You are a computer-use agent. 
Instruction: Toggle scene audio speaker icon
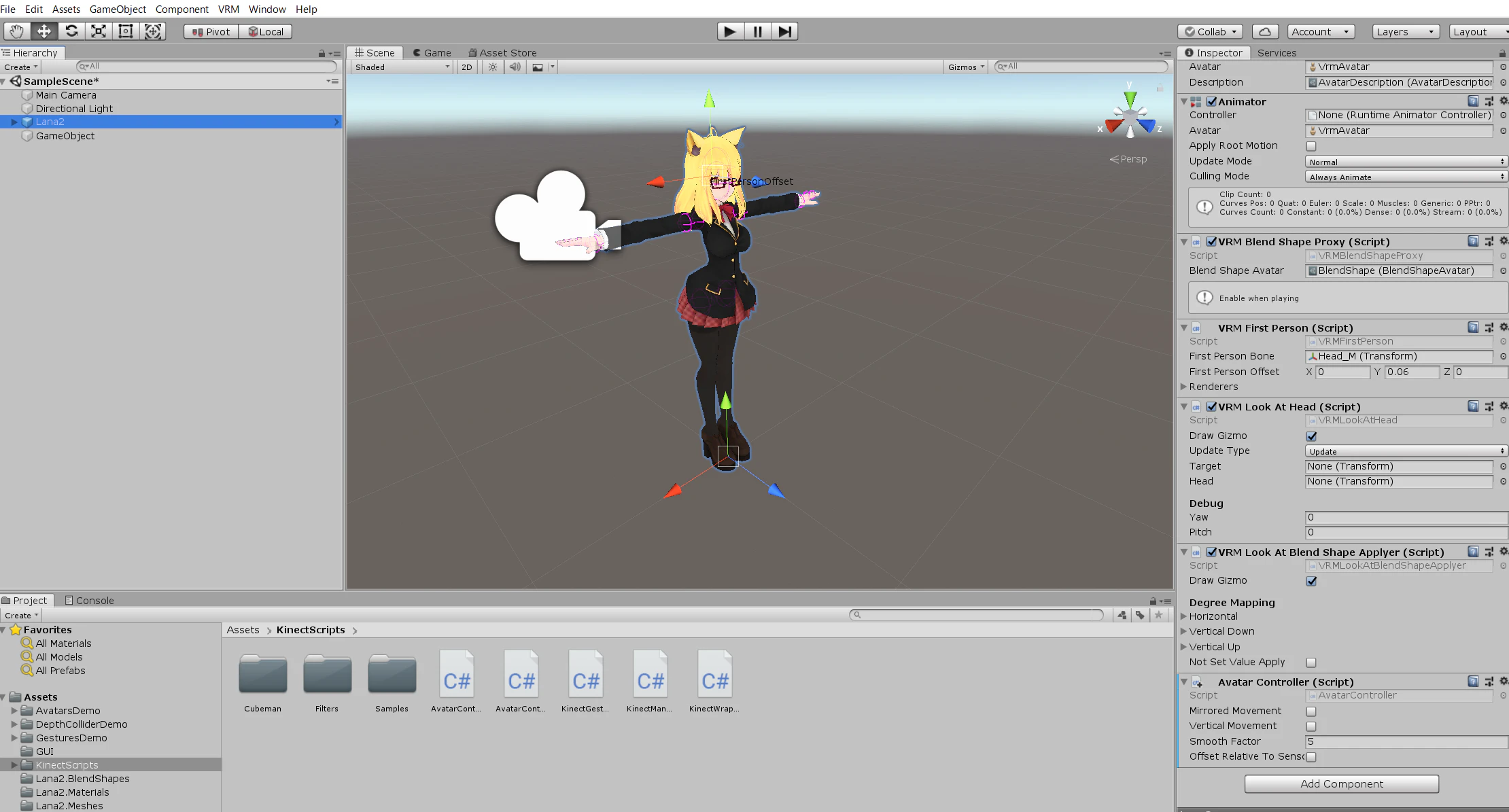[x=515, y=67]
